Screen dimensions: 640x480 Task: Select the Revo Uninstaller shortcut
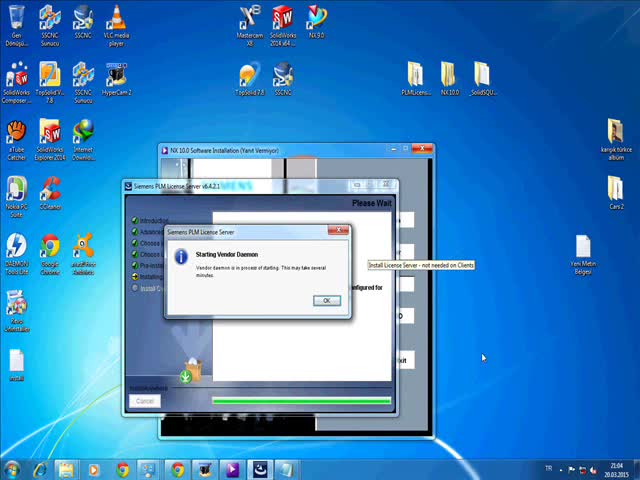point(16,311)
